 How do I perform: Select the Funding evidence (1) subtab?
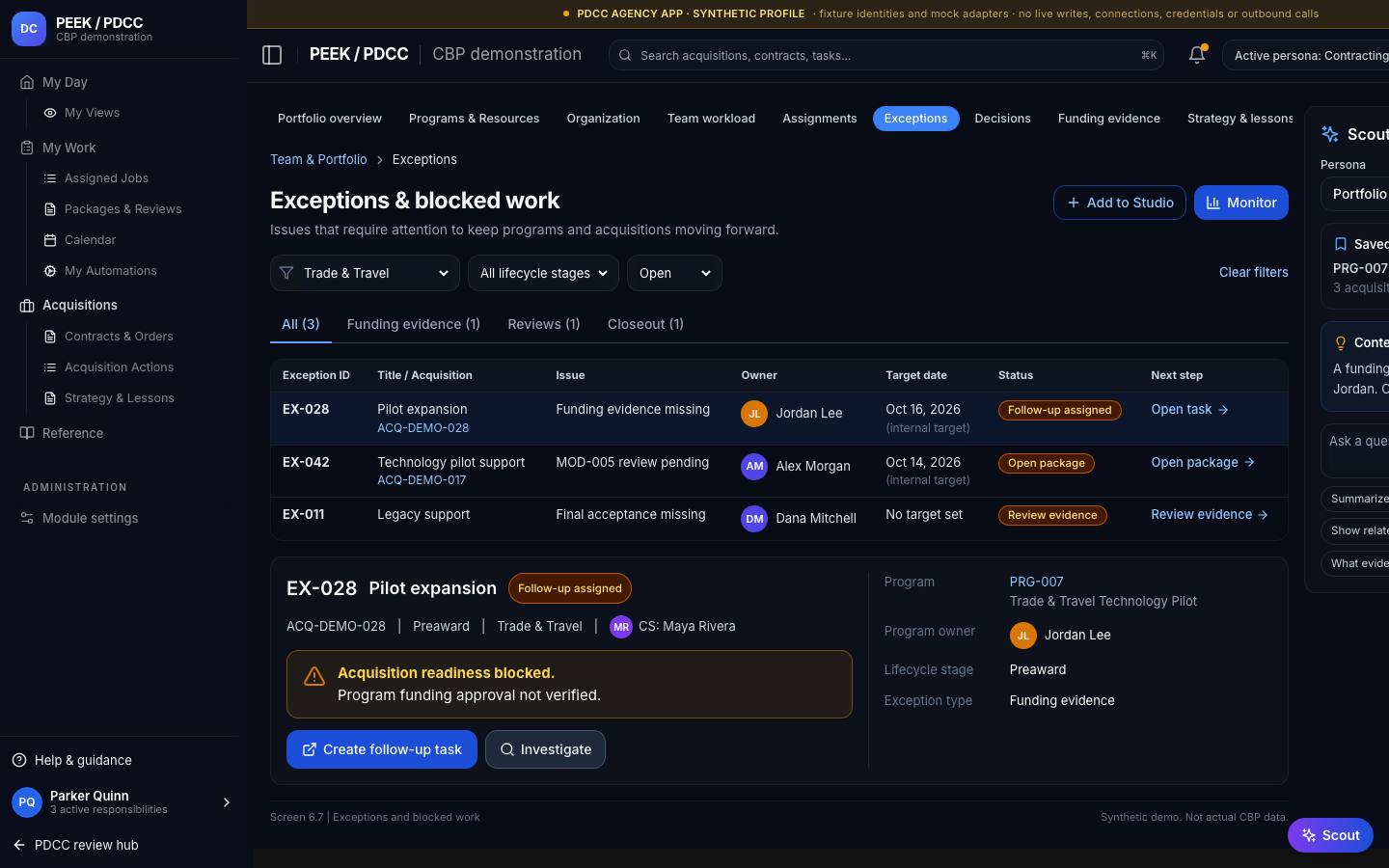click(x=413, y=324)
